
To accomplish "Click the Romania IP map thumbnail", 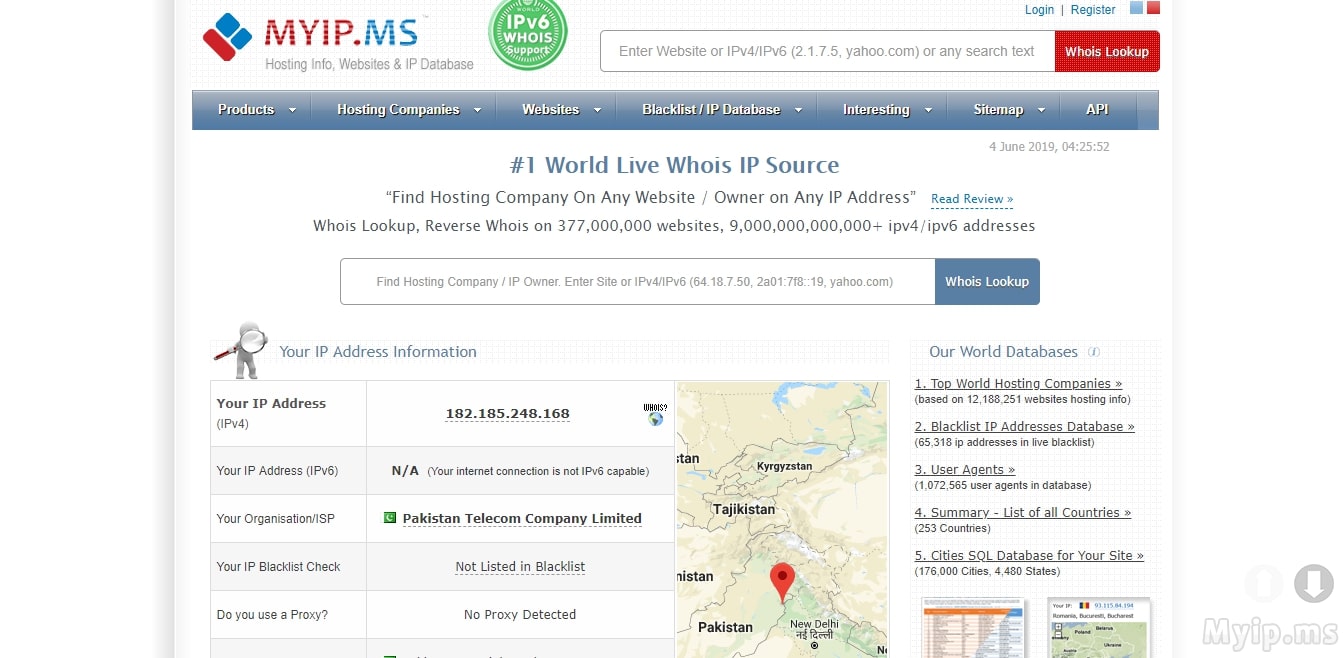I will point(1099,628).
